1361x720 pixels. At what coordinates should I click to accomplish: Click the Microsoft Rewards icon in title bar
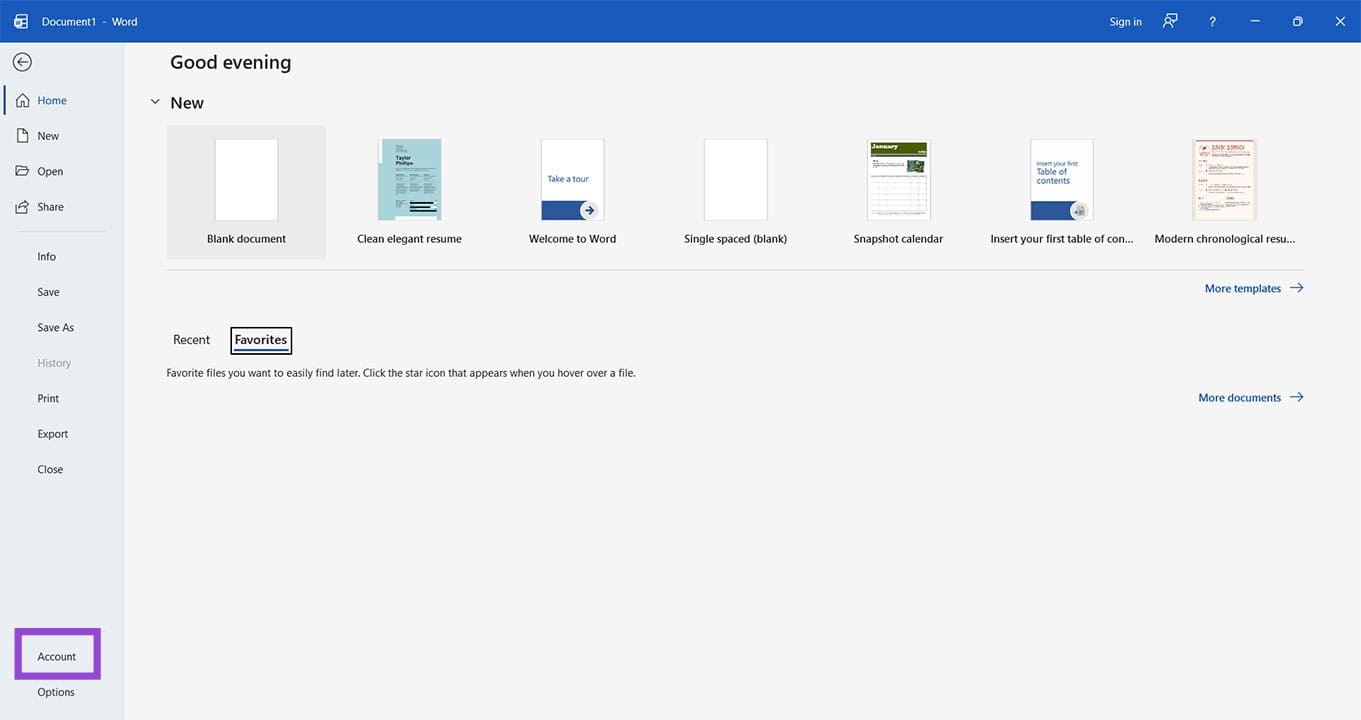(1169, 20)
